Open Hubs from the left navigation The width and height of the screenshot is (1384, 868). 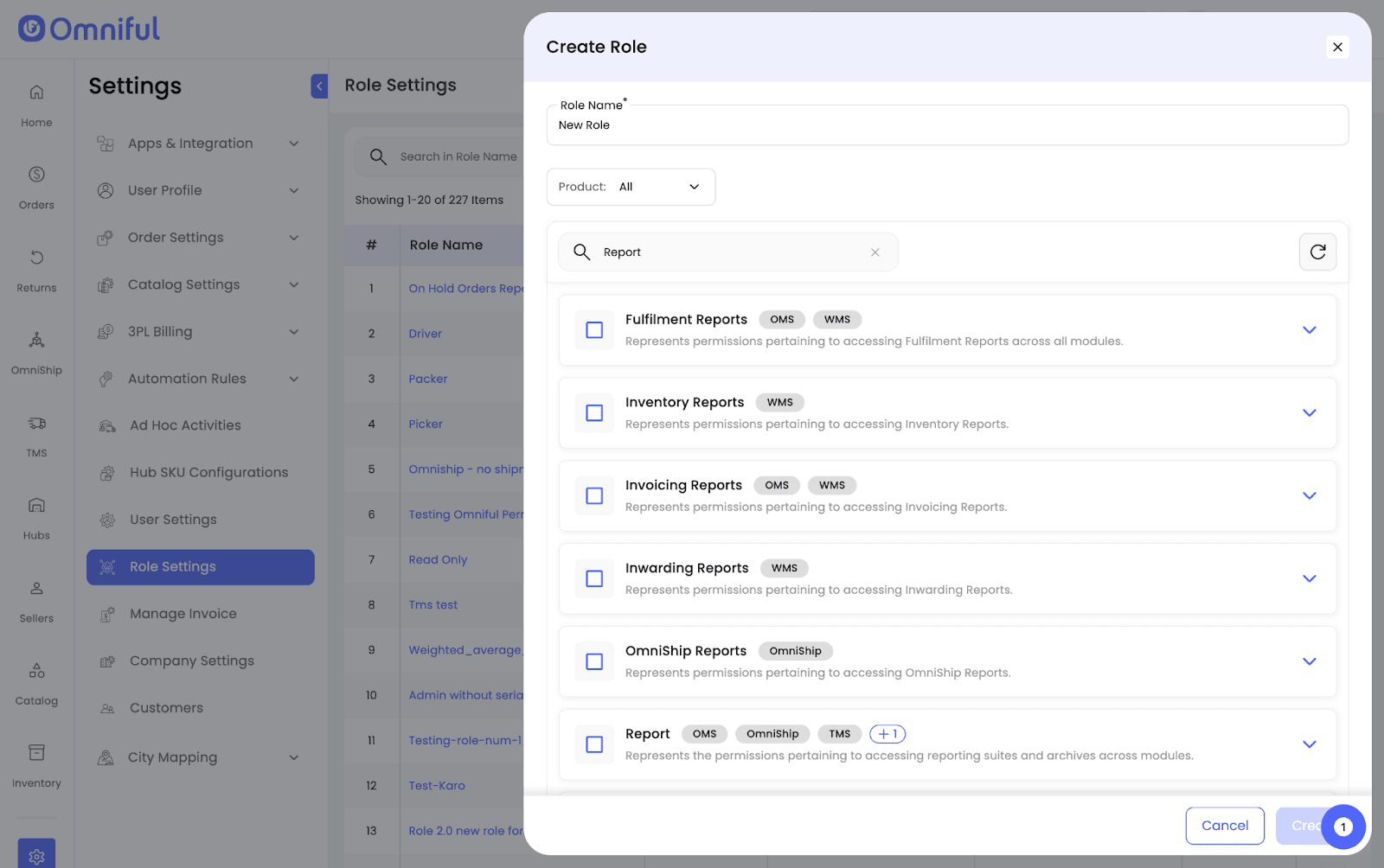pyautogui.click(x=36, y=517)
